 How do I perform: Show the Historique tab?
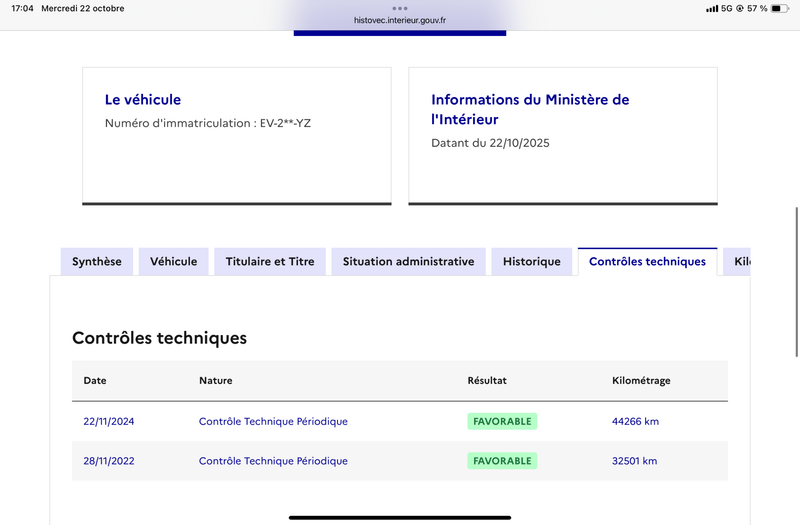pos(532,262)
